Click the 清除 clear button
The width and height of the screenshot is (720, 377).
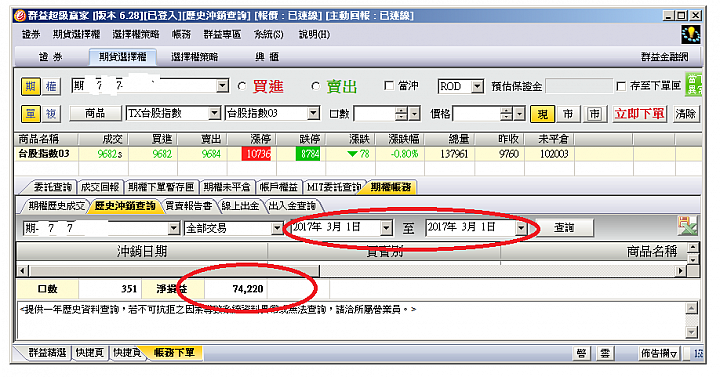pyautogui.click(x=686, y=114)
